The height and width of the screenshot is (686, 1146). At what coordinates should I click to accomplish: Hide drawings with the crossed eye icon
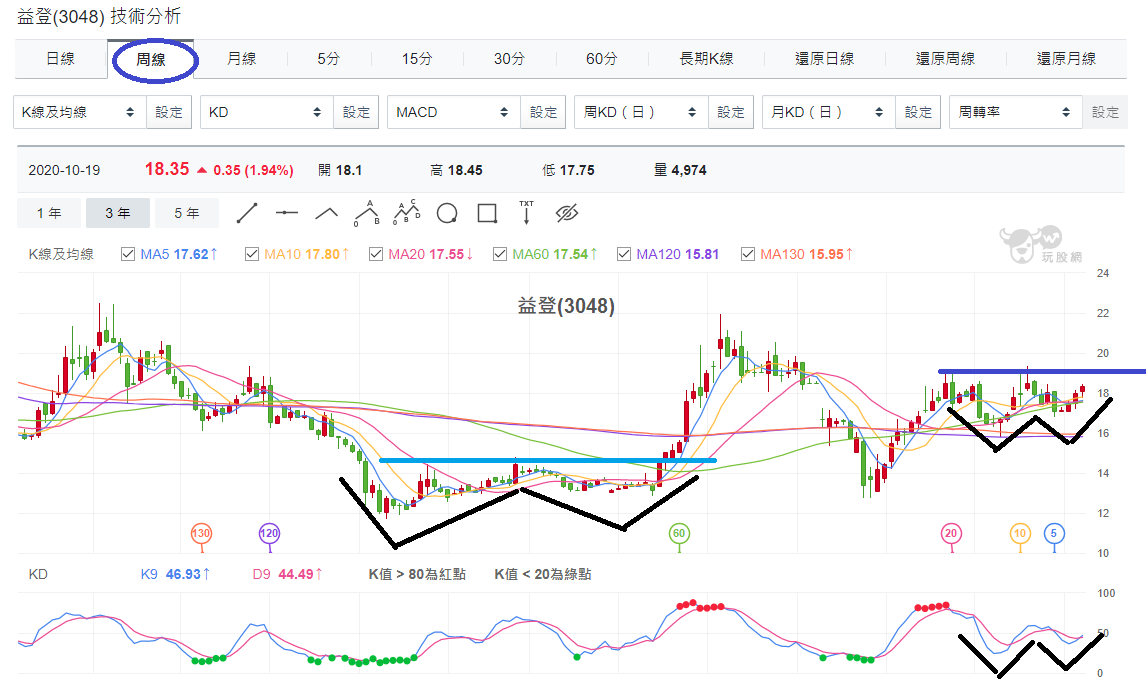tap(566, 213)
